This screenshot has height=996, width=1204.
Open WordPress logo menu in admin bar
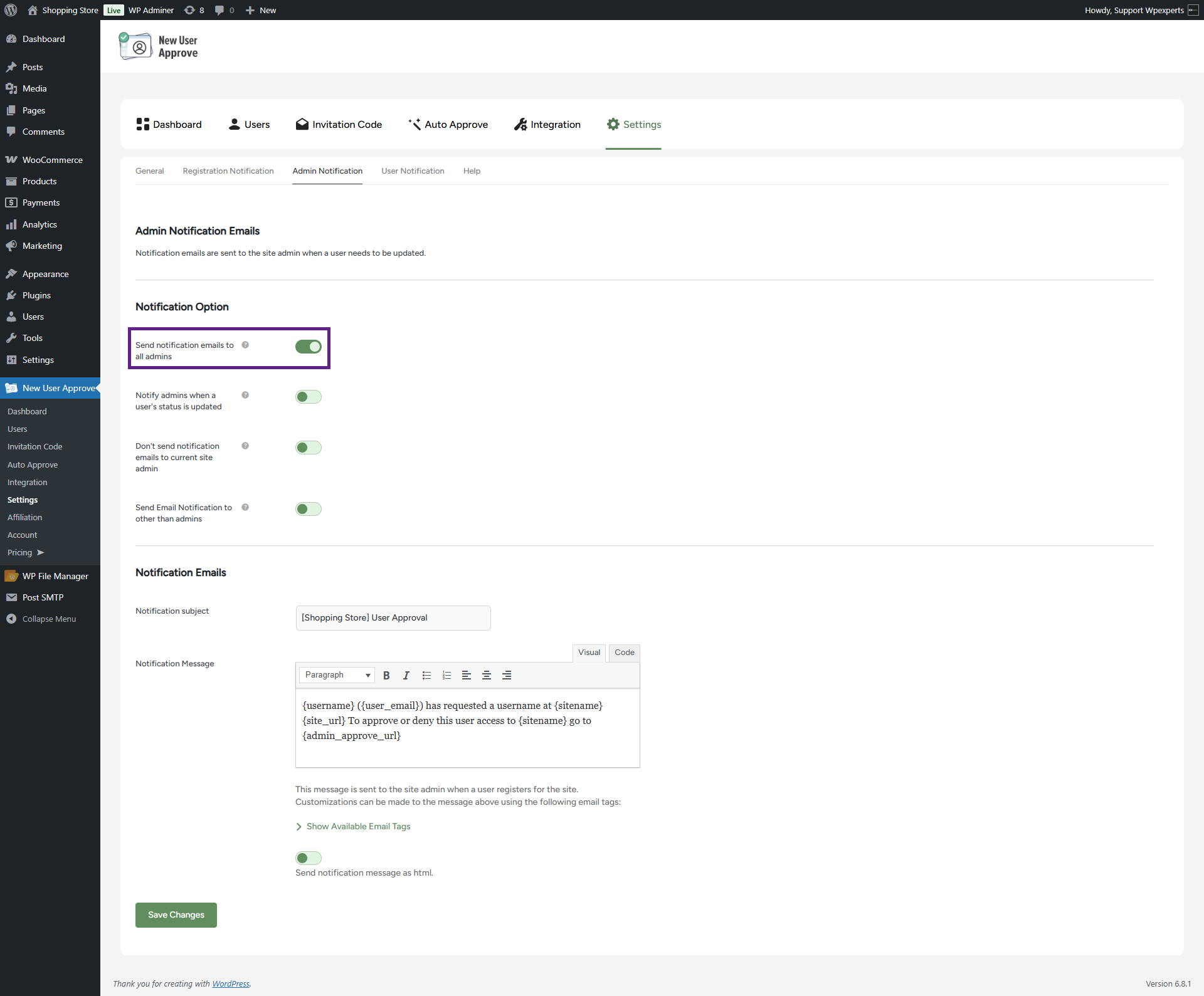point(11,10)
